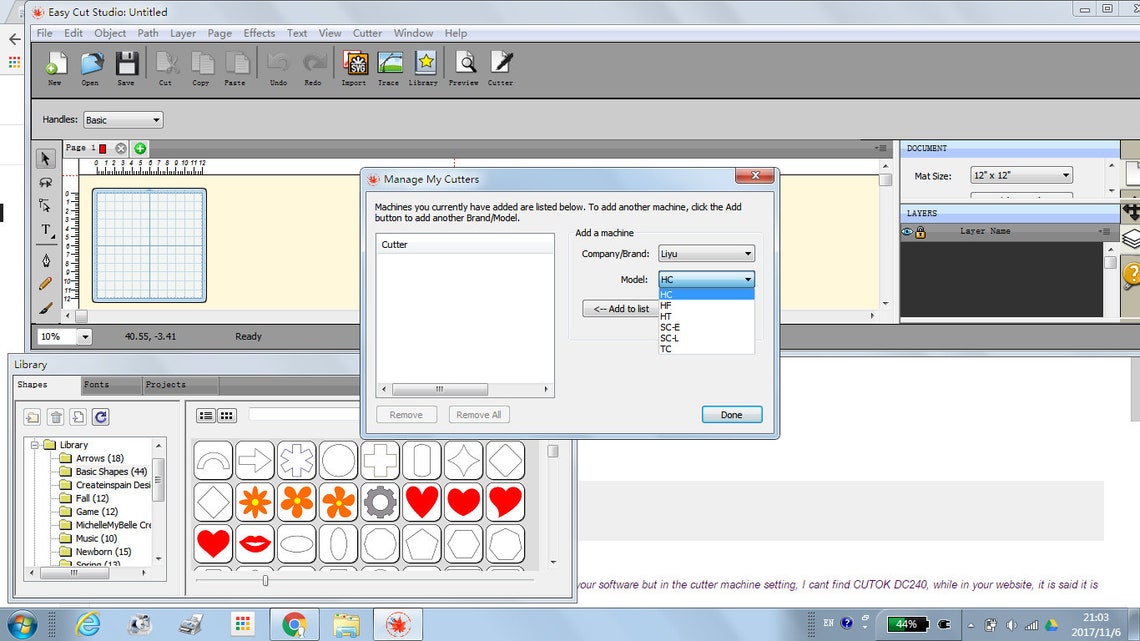Select the Lasso selection tool
This screenshot has width=1140, height=641.
point(45,184)
